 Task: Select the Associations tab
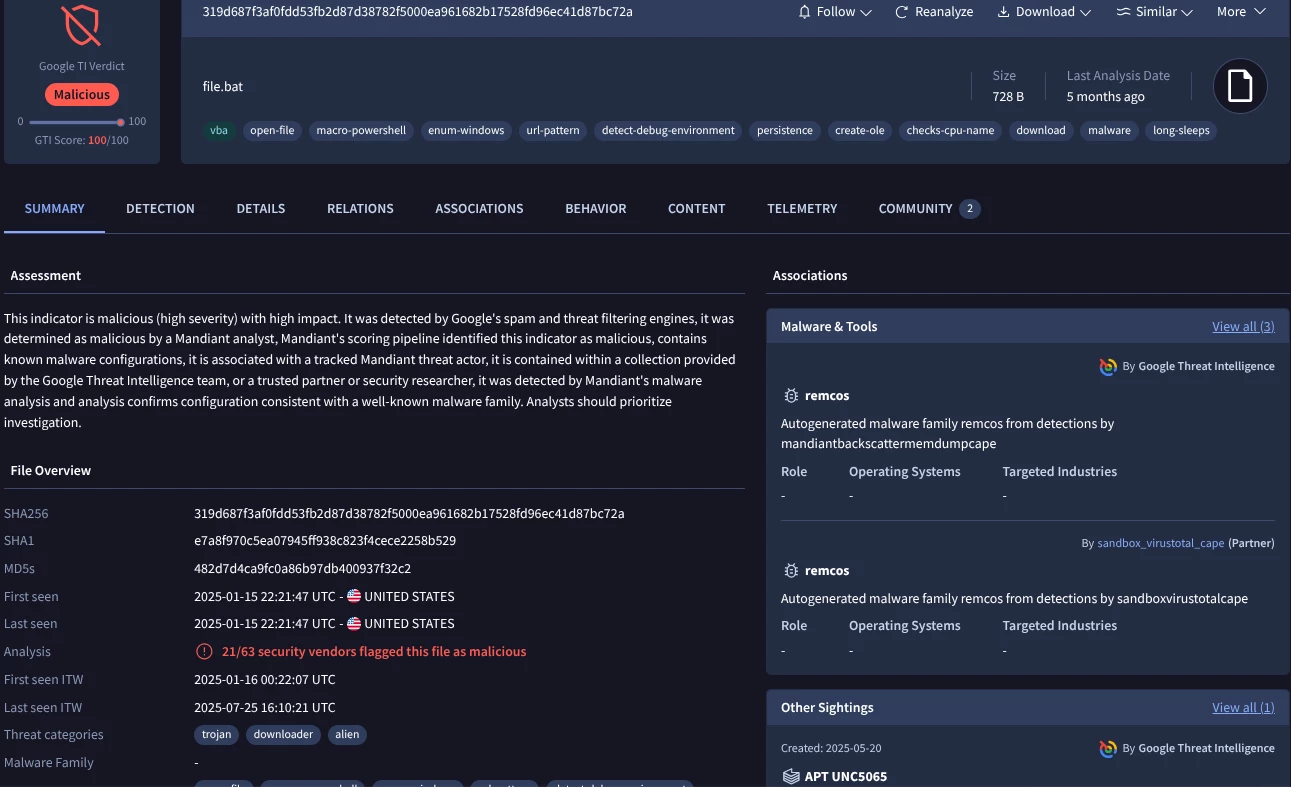(479, 209)
